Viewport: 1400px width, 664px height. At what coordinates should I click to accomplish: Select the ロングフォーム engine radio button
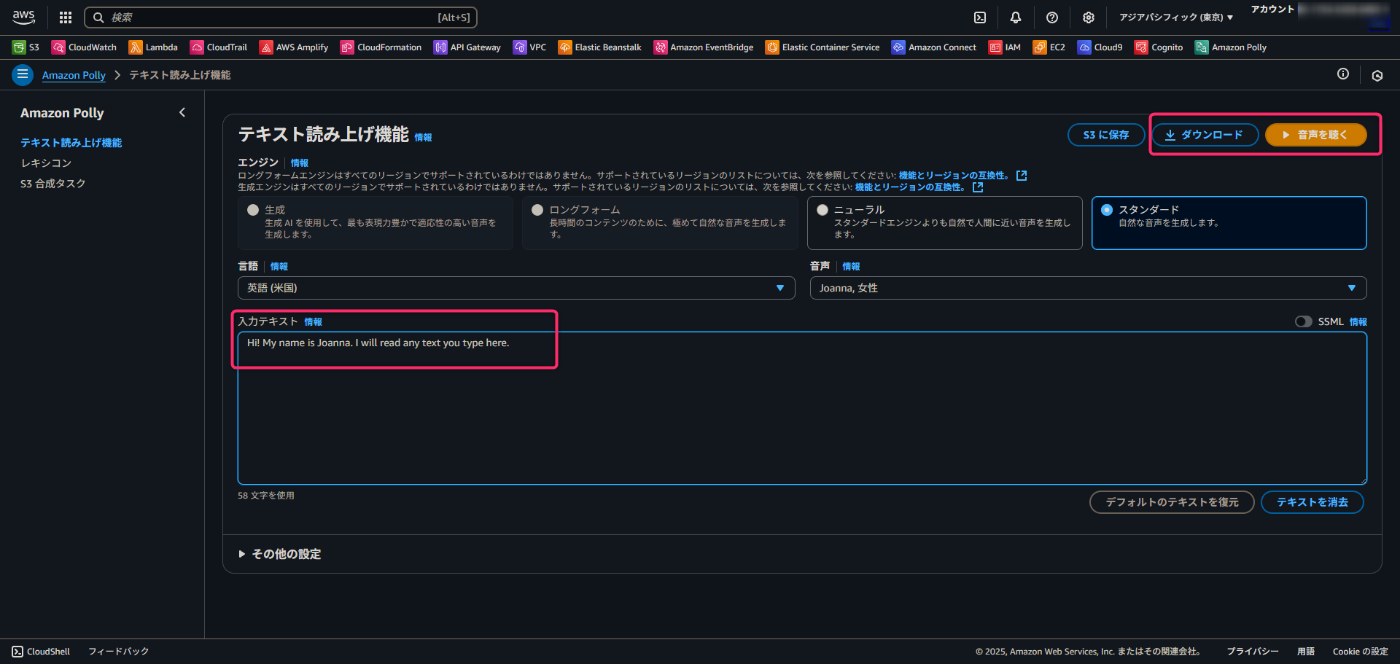538,210
